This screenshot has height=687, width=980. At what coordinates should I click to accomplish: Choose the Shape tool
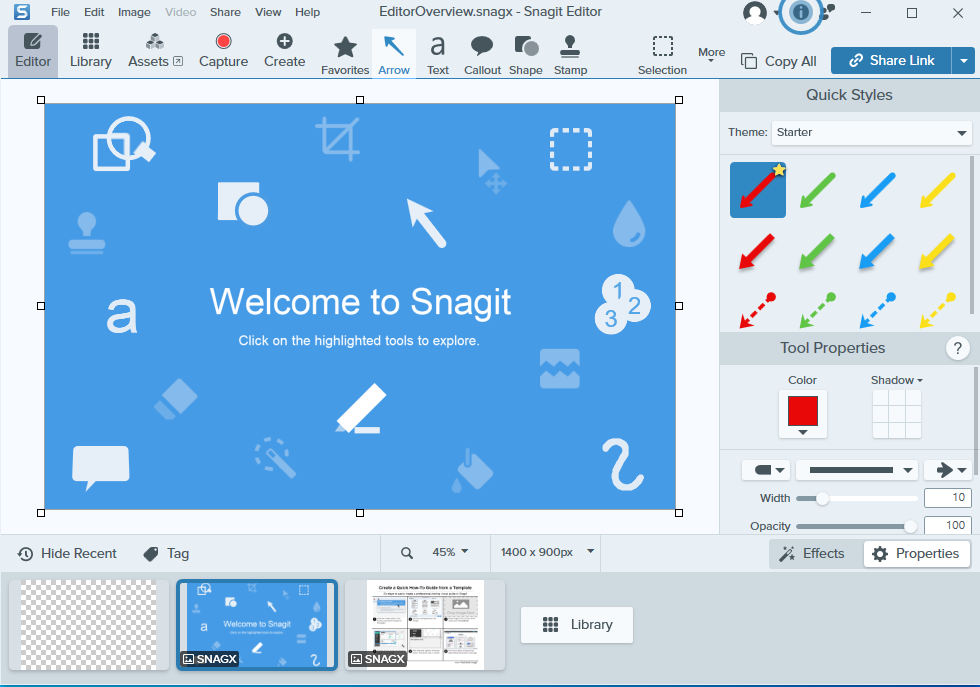(x=525, y=54)
